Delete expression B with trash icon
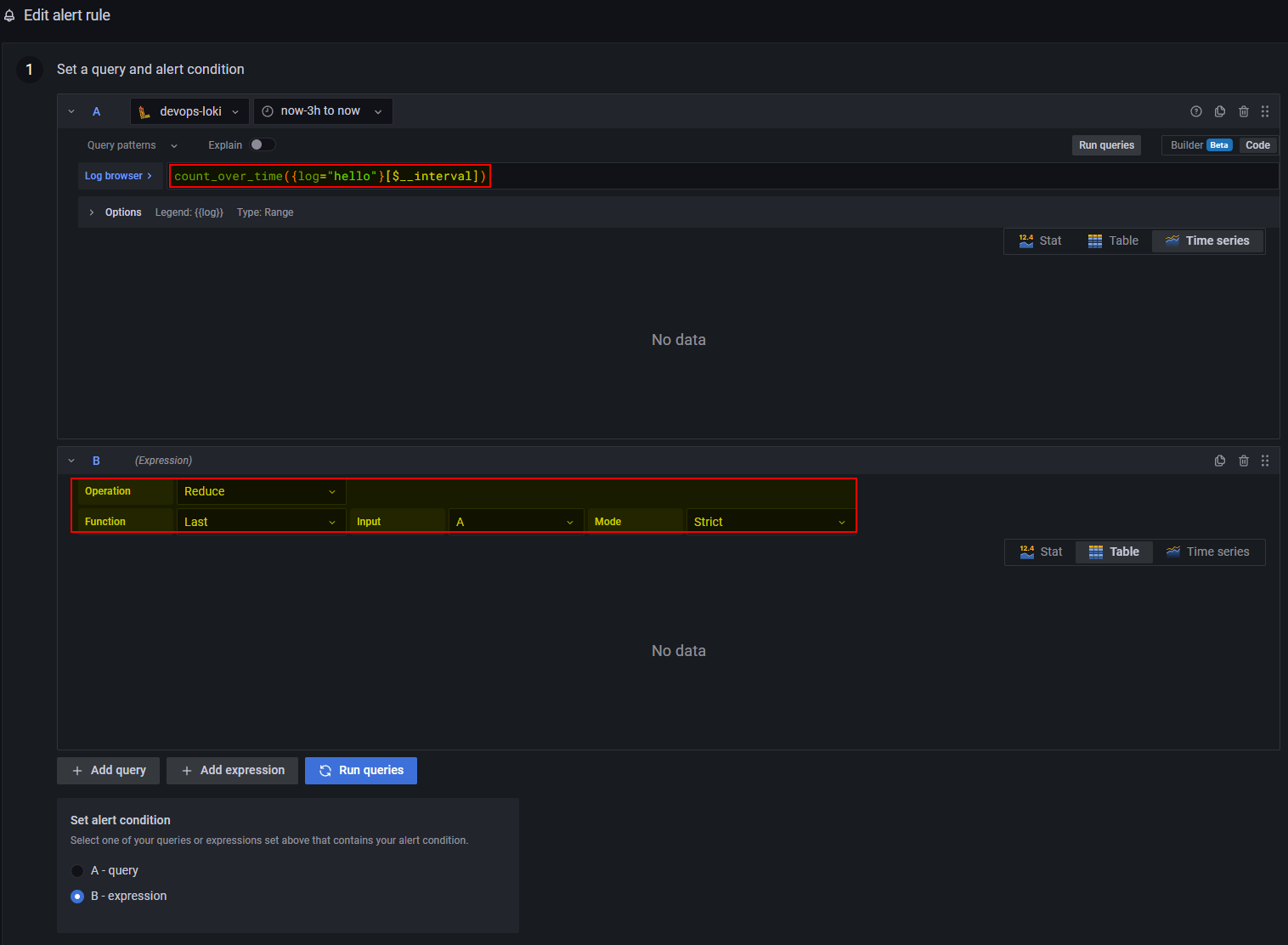 1244,461
